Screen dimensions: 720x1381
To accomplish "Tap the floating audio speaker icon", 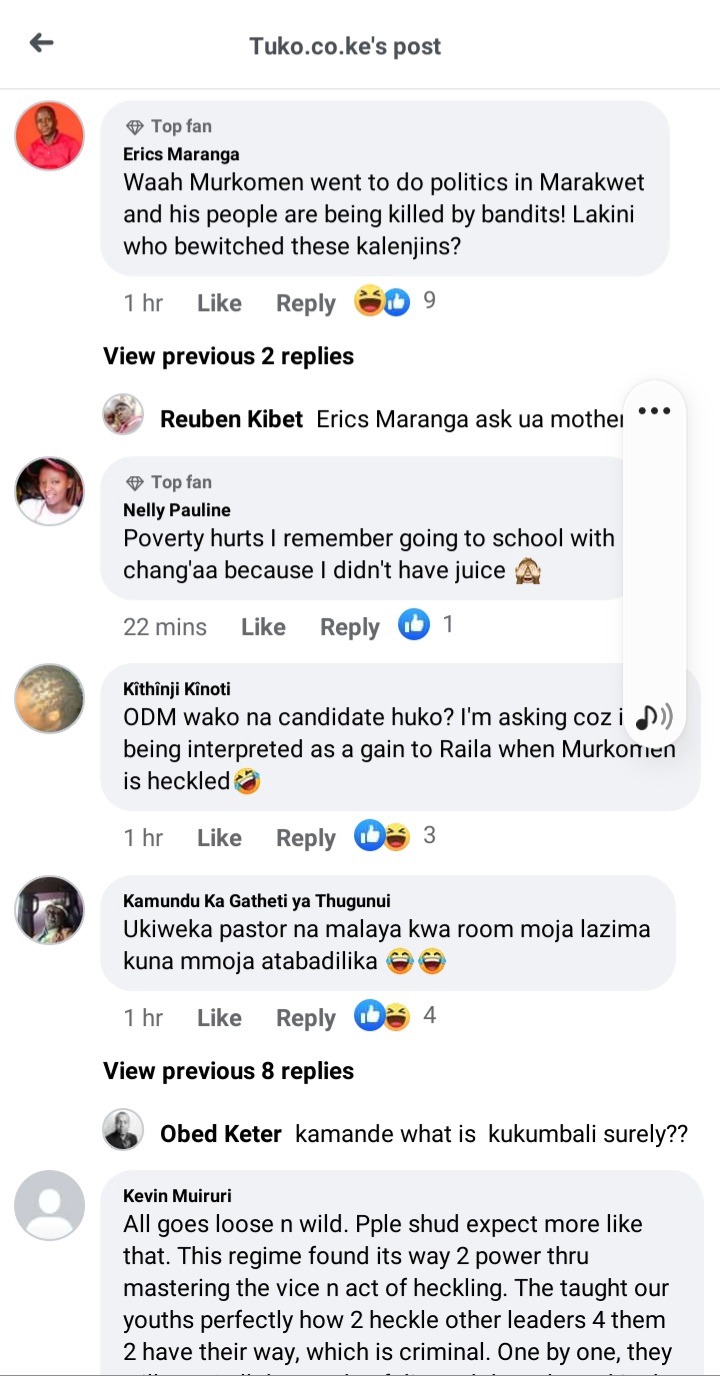I will [x=654, y=715].
